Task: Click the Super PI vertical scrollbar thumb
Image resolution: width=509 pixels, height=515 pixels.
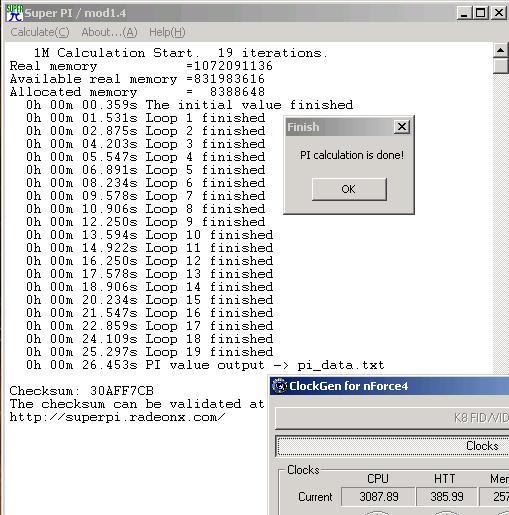Action: tap(500, 66)
